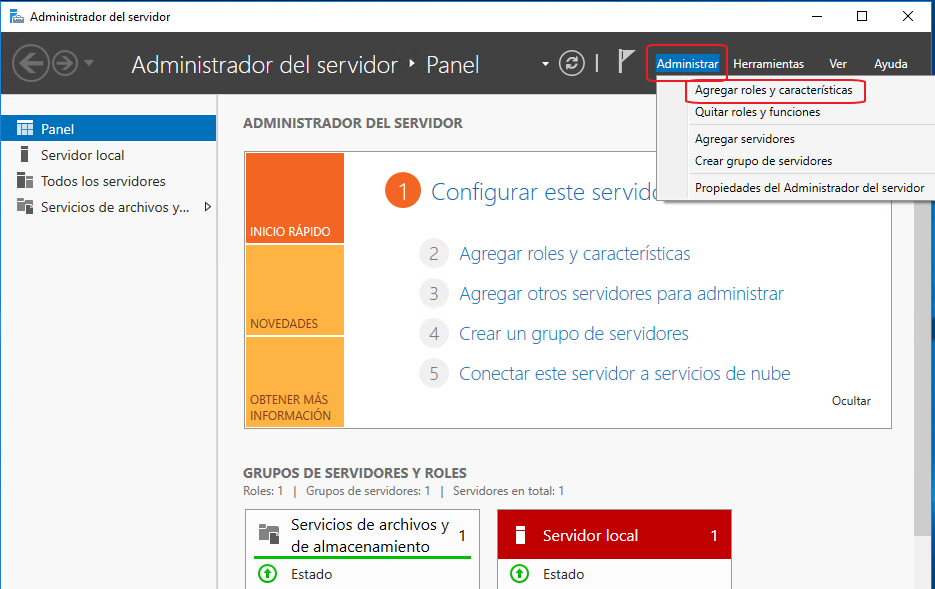Select Servicios de archivos in sidebar
Image resolution: width=935 pixels, height=589 pixels.
109,207
